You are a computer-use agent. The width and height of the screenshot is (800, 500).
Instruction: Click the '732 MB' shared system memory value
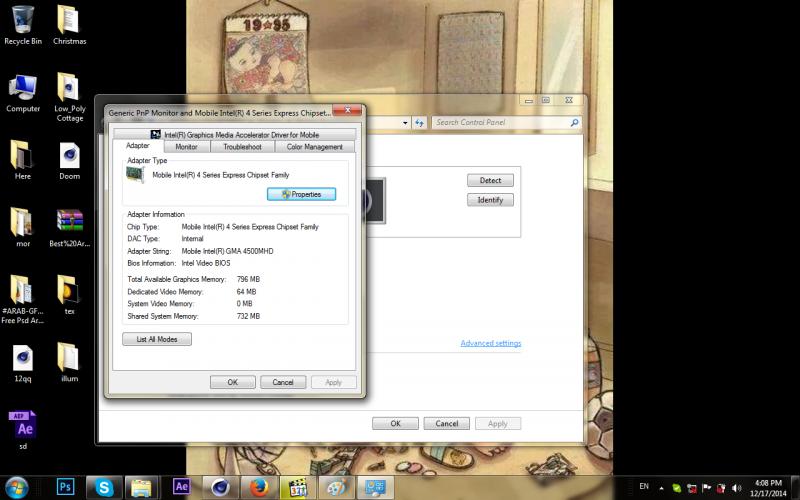tap(248, 316)
